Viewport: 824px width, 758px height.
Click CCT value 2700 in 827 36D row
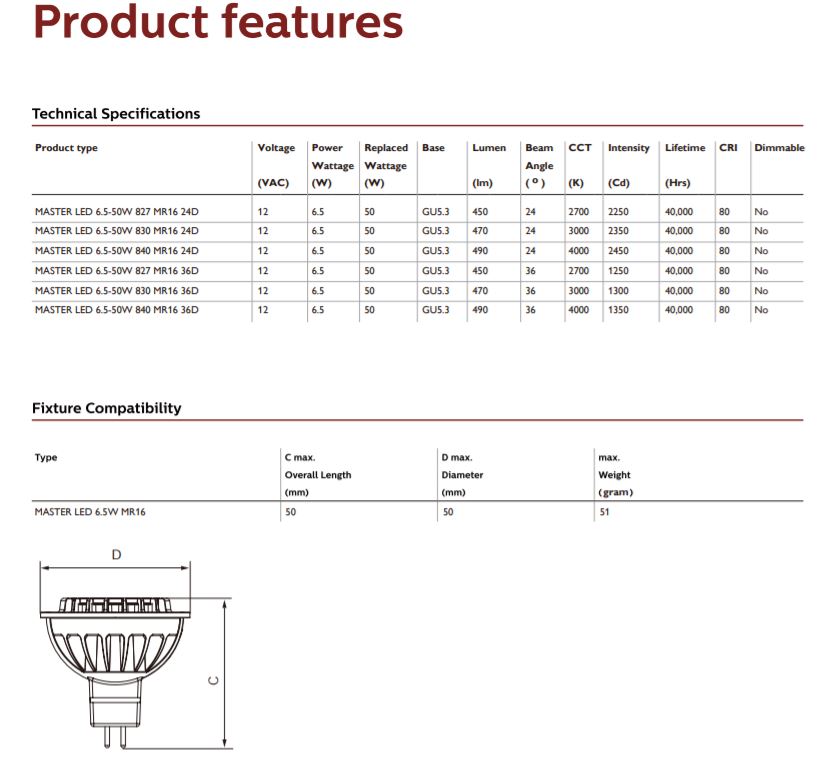[x=579, y=271]
